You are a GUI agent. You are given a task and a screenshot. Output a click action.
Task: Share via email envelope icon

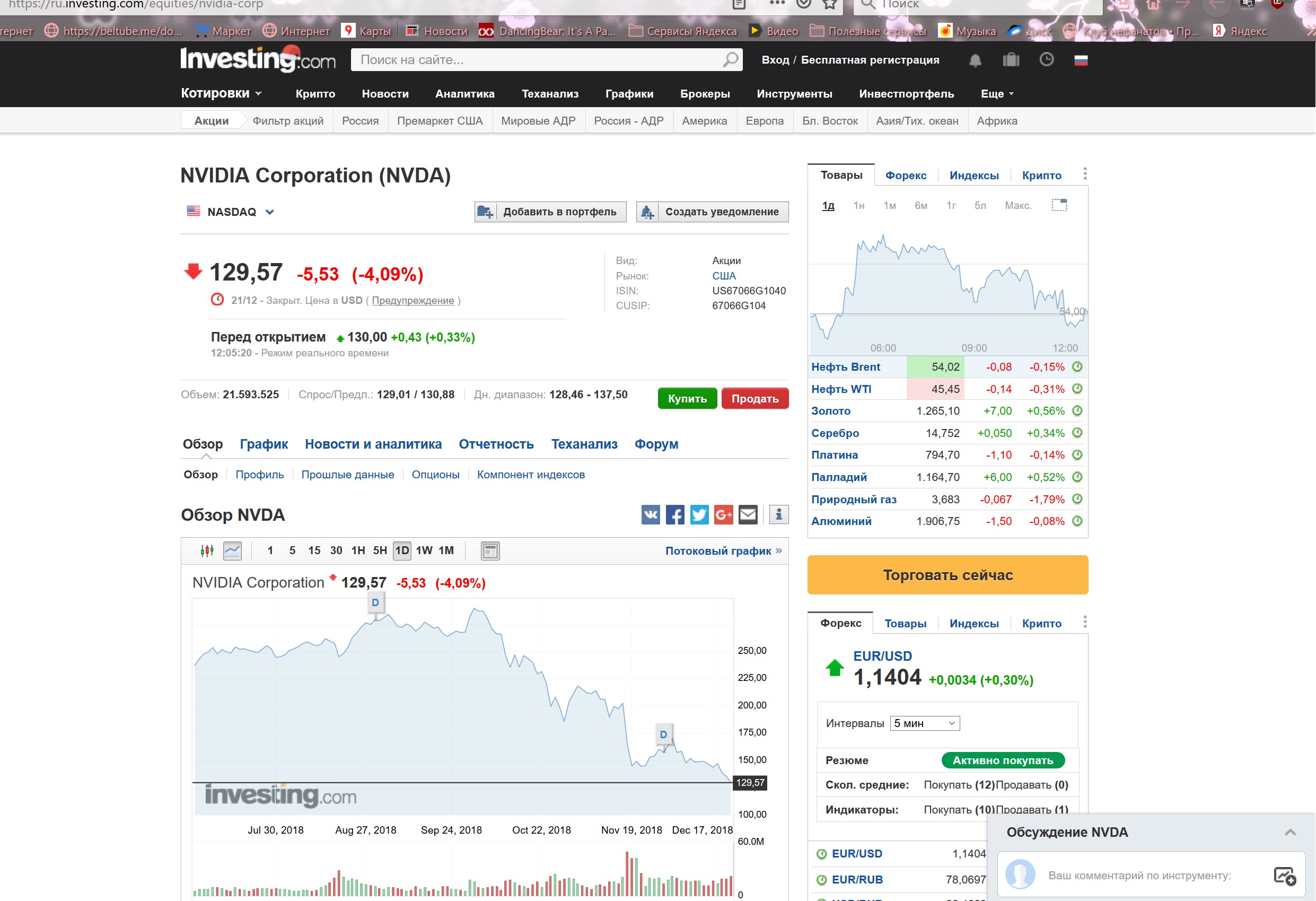coord(748,514)
